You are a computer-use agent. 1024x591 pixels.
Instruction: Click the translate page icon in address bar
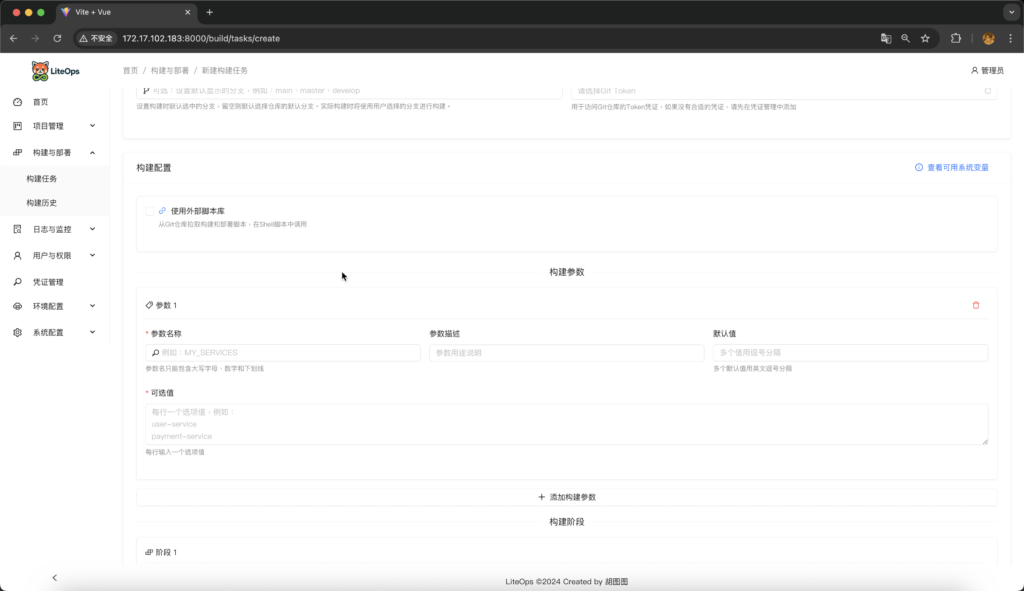coord(885,38)
